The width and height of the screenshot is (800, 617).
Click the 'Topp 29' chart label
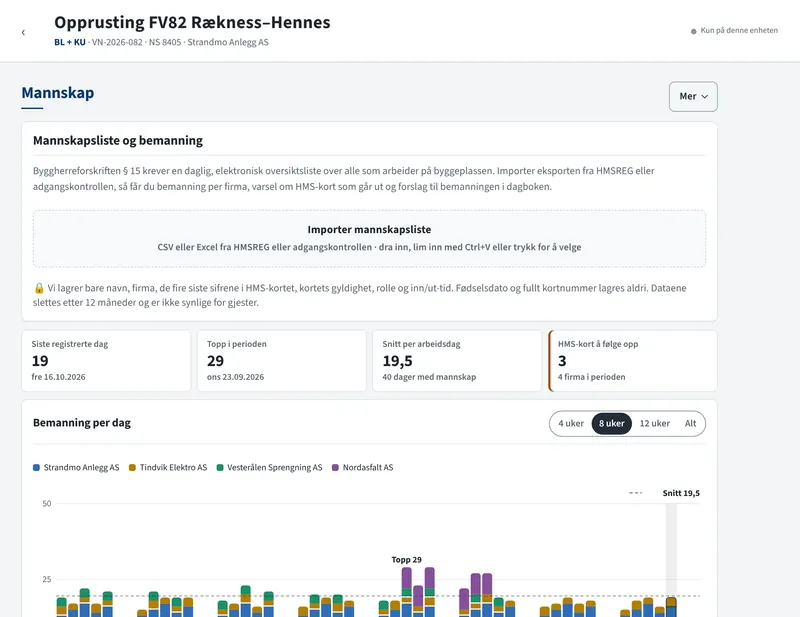[x=407, y=560]
